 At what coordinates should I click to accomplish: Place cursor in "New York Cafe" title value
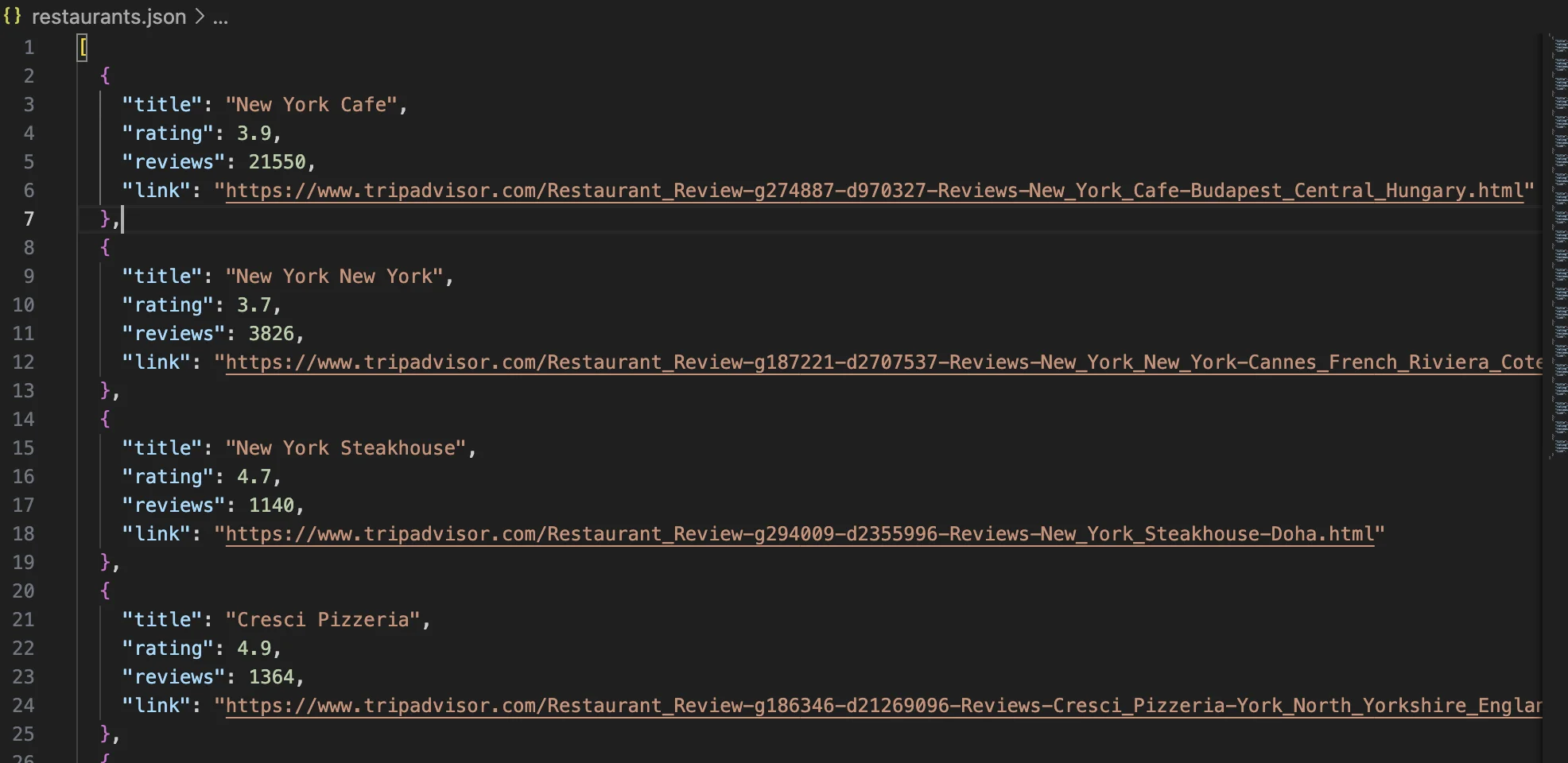311,105
